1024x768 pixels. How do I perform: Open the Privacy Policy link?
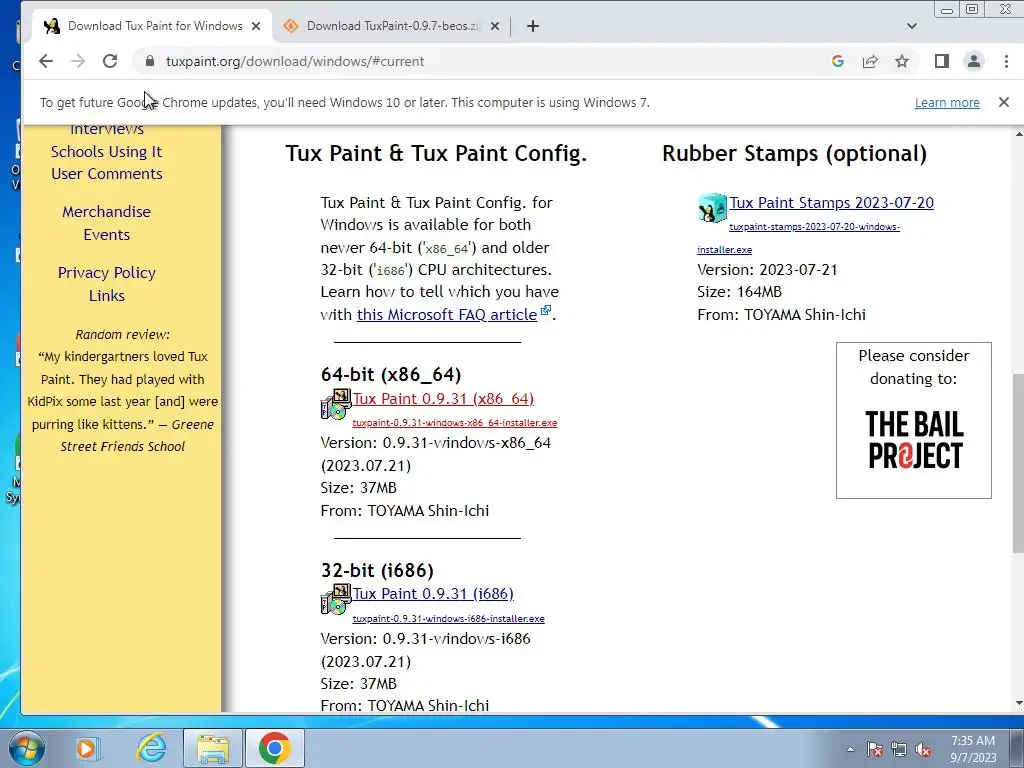pos(106,272)
